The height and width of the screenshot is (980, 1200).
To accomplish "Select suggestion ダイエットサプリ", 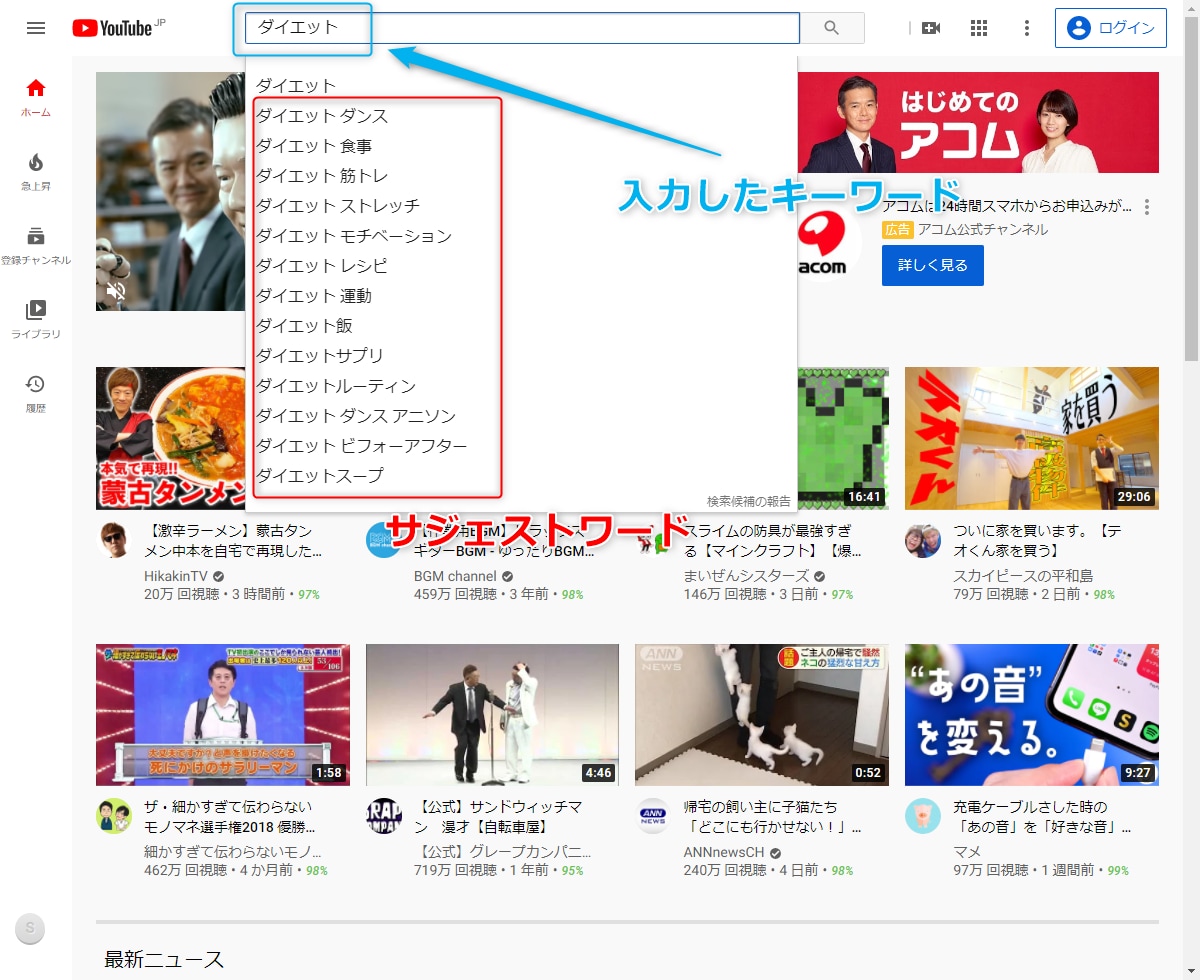I will [x=521, y=356].
